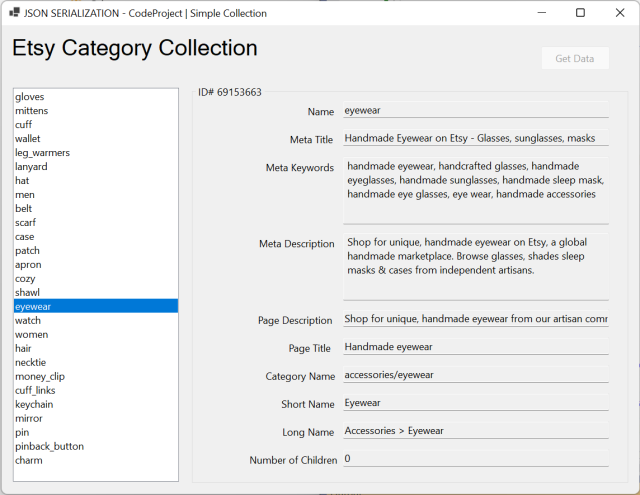Pick hat in the category list
The height and width of the screenshot is (495, 640).
96,180
